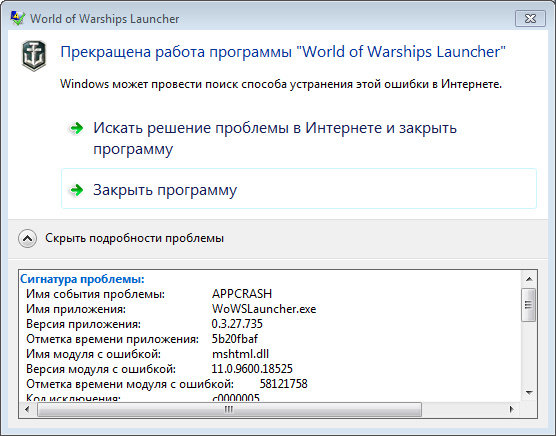Click details vertical scrollbar down arrow
The width and height of the screenshot is (556, 436).
coord(529,393)
